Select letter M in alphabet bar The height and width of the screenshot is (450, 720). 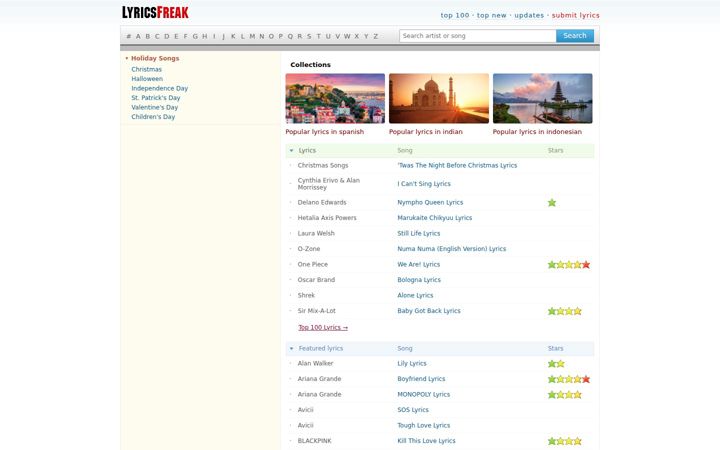pyautogui.click(x=252, y=36)
